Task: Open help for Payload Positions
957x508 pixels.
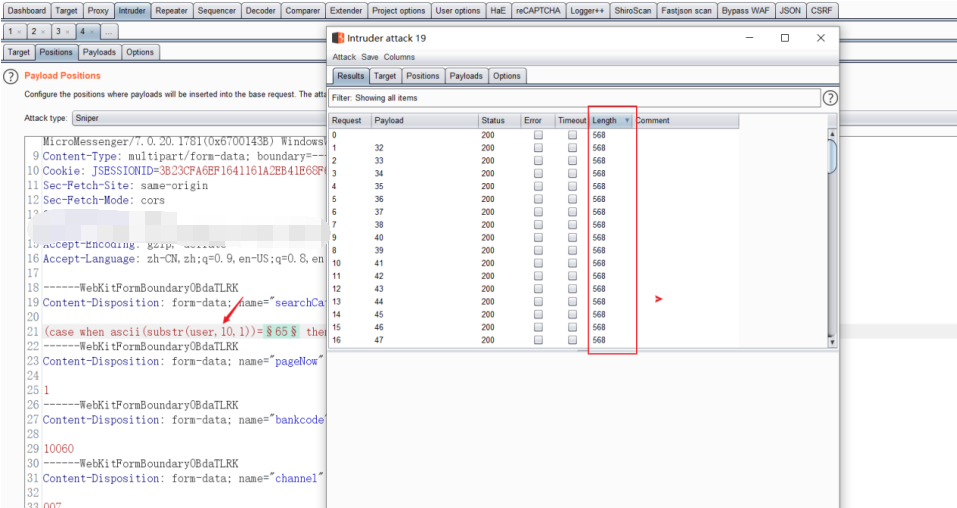Action: click(x=11, y=77)
